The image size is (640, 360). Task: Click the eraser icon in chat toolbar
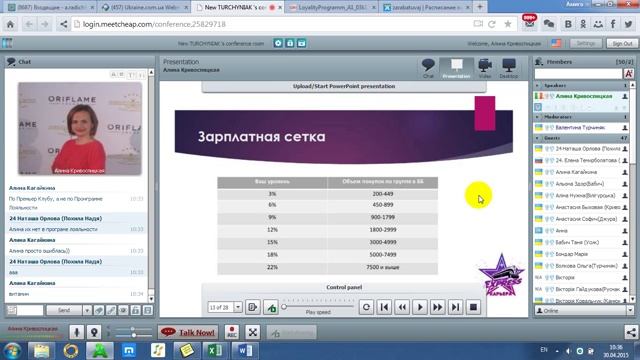coord(99,310)
